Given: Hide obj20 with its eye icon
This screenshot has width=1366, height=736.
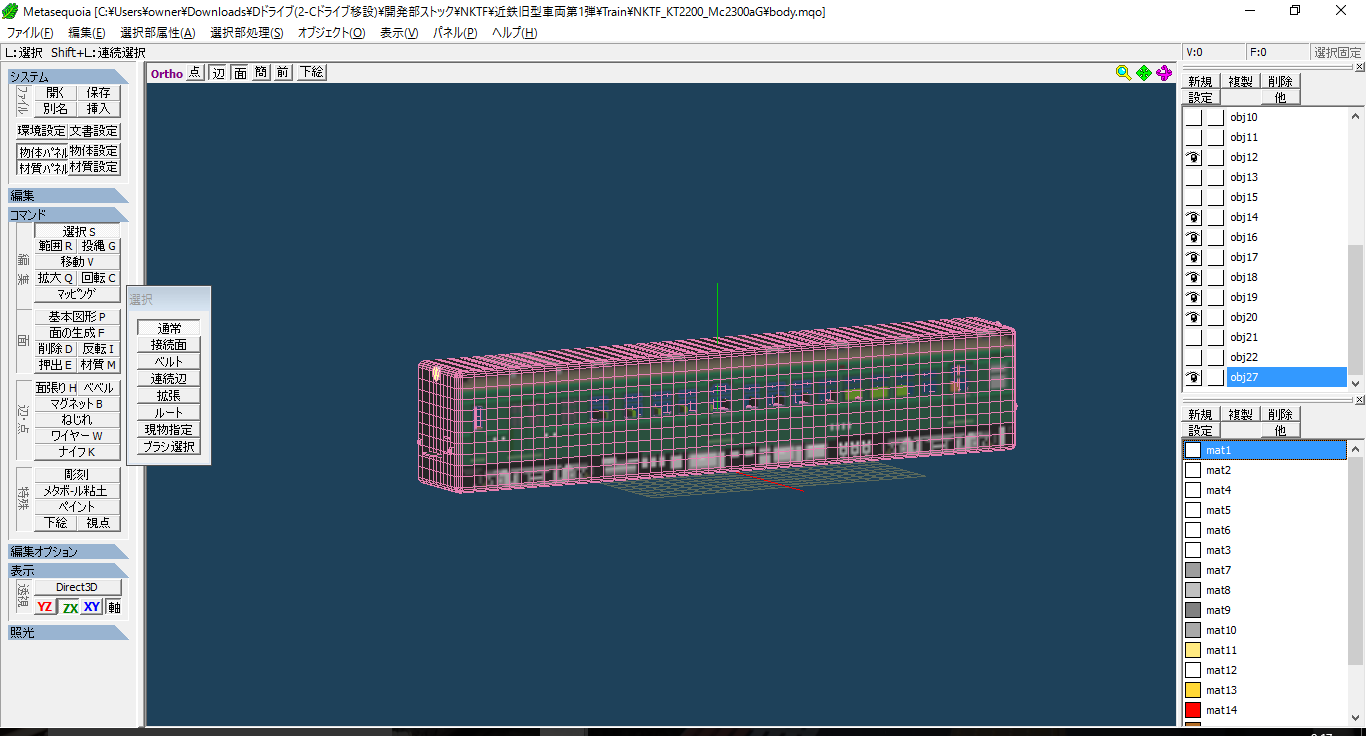Looking at the screenshot, I should click(x=1193, y=317).
